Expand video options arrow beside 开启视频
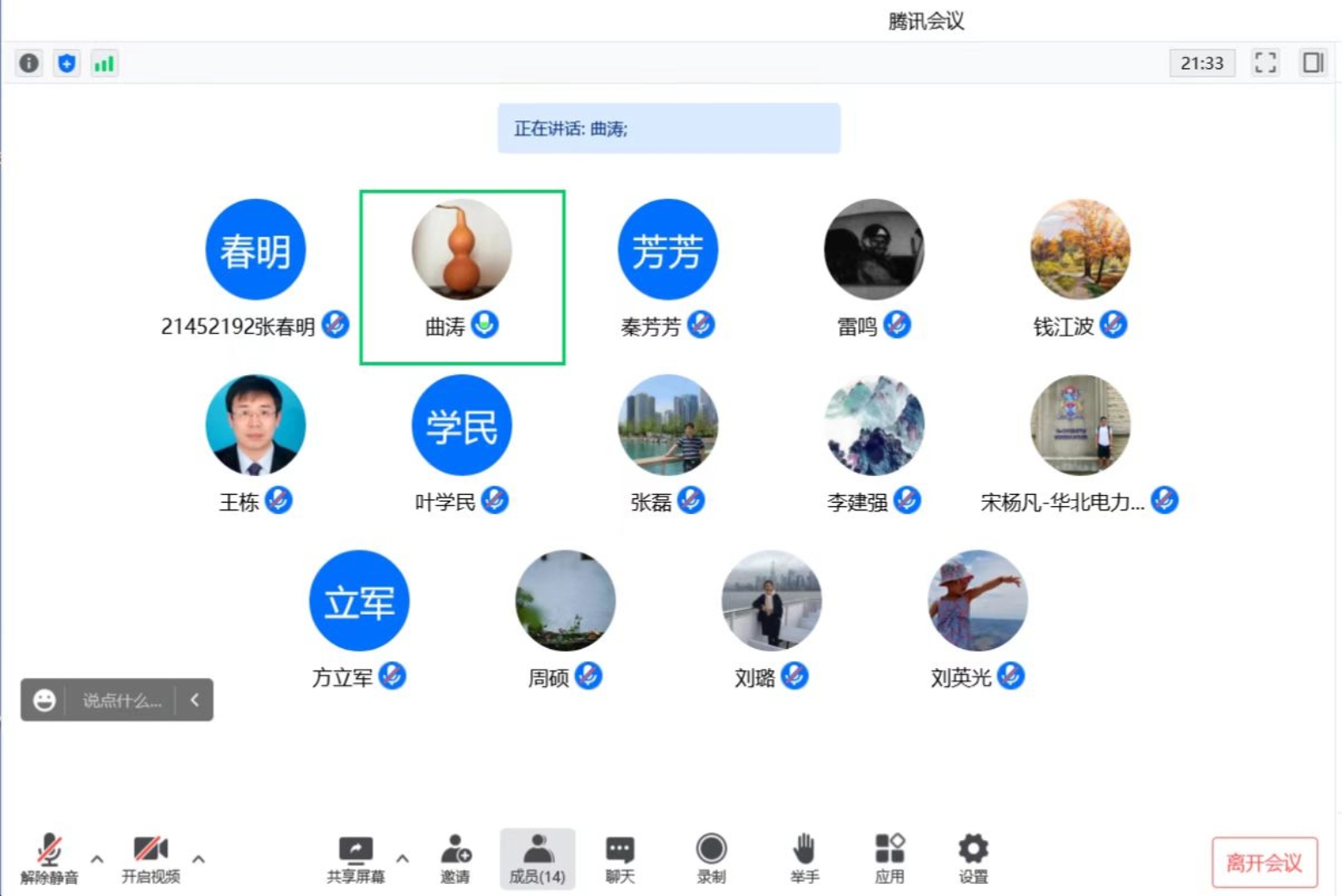 tap(199, 859)
